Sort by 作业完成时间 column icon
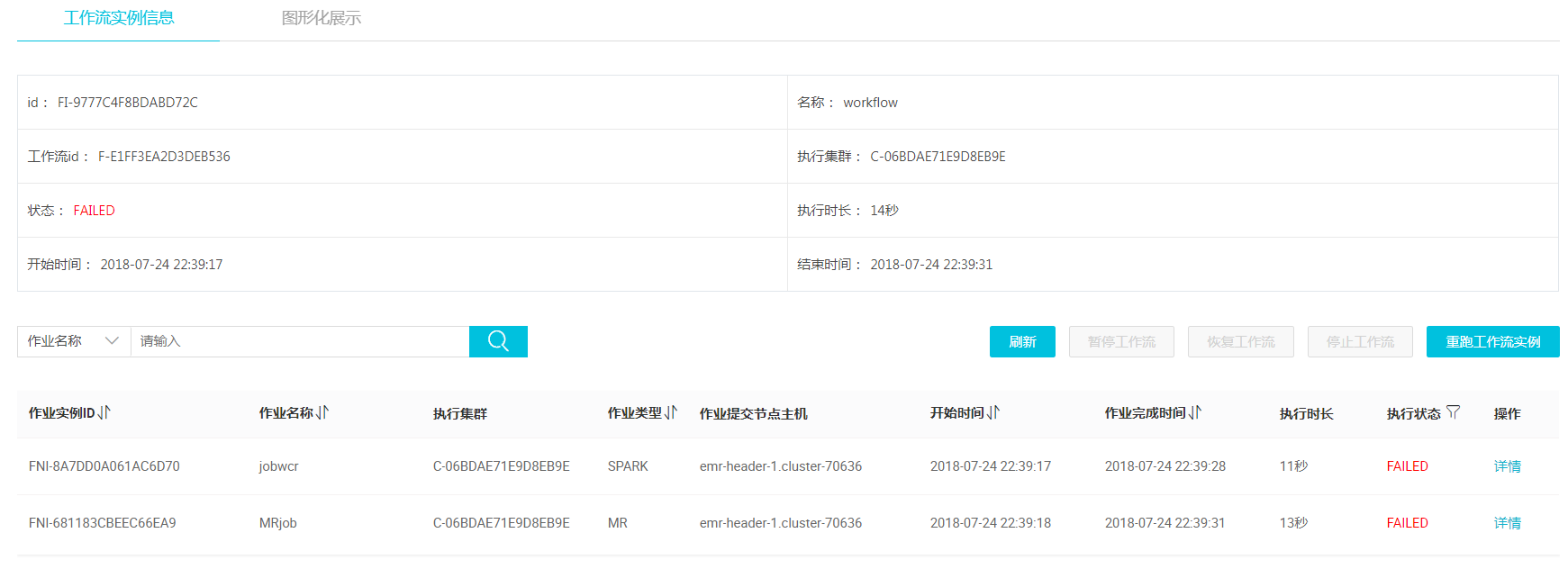Screen dimensions: 1568x578 (1195, 412)
